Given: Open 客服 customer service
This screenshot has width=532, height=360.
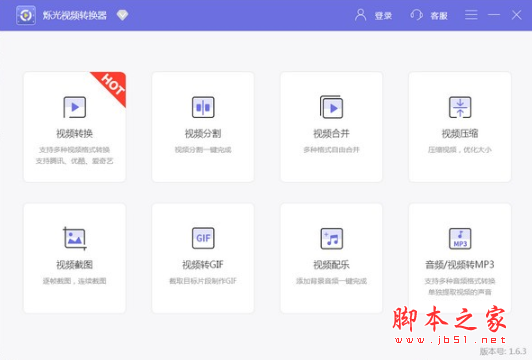Looking at the screenshot, I should 439,16.
